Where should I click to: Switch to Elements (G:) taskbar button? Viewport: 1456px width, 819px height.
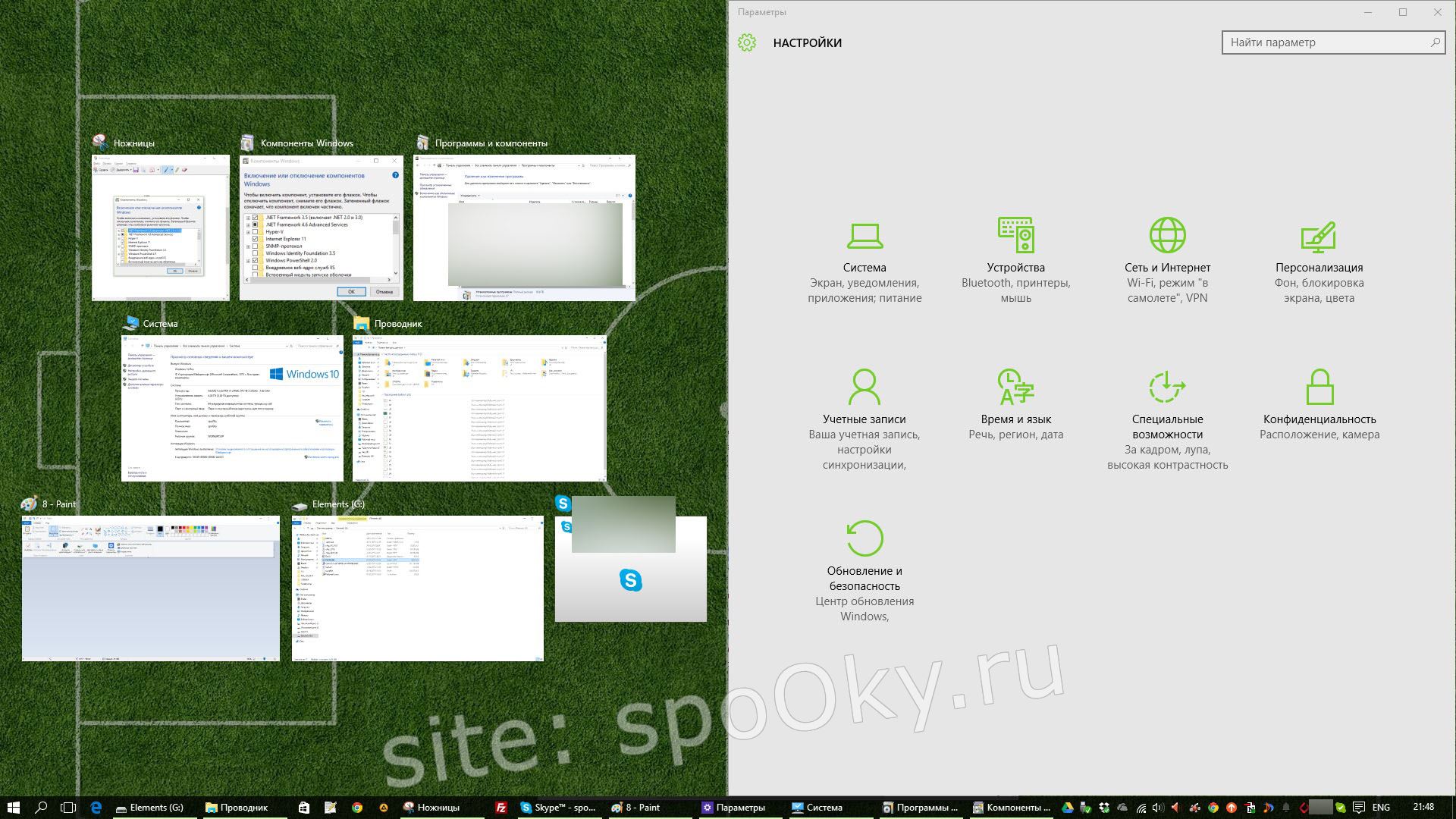(154, 808)
